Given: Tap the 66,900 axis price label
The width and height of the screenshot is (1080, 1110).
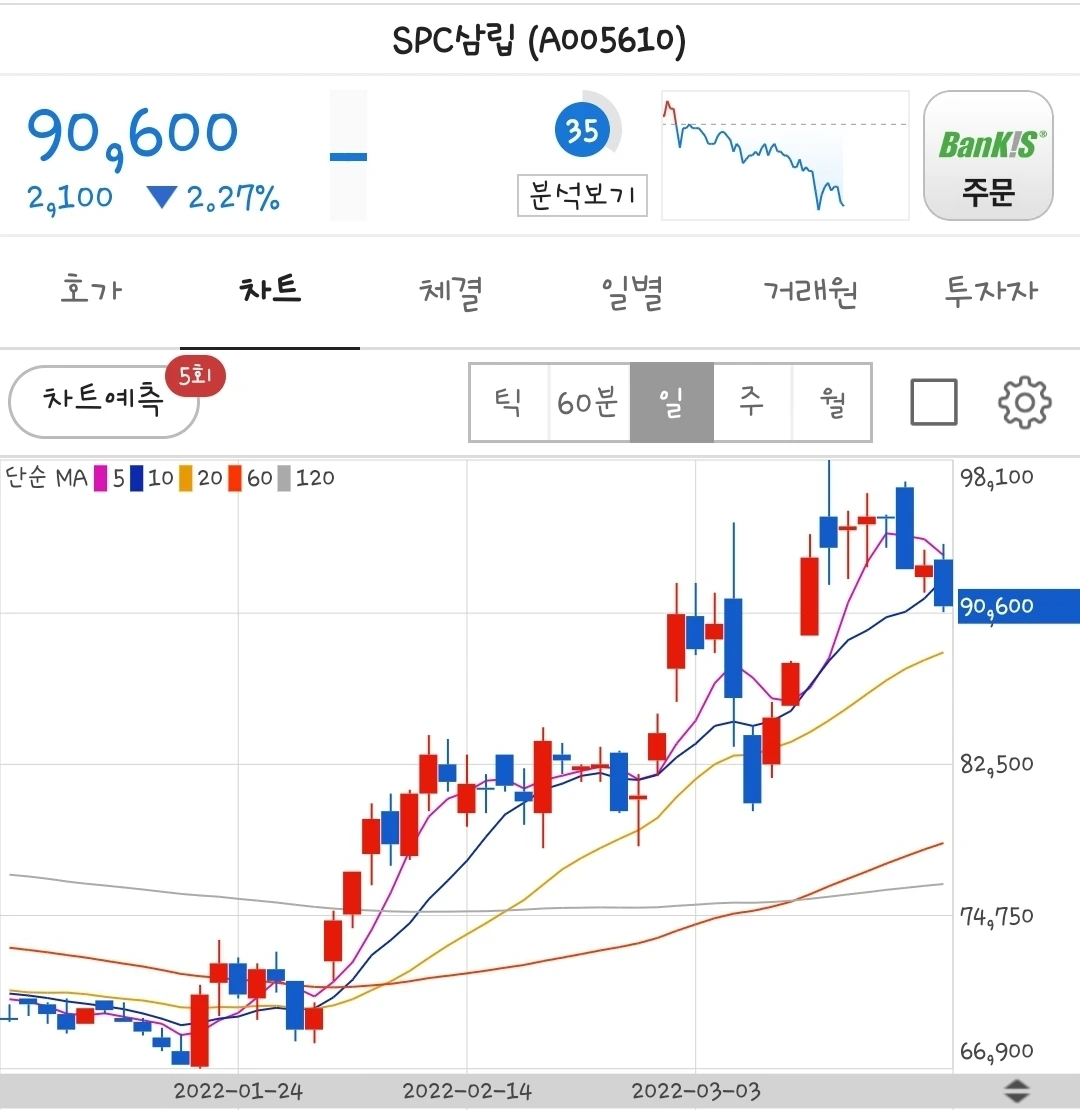Looking at the screenshot, I should click(996, 1051).
